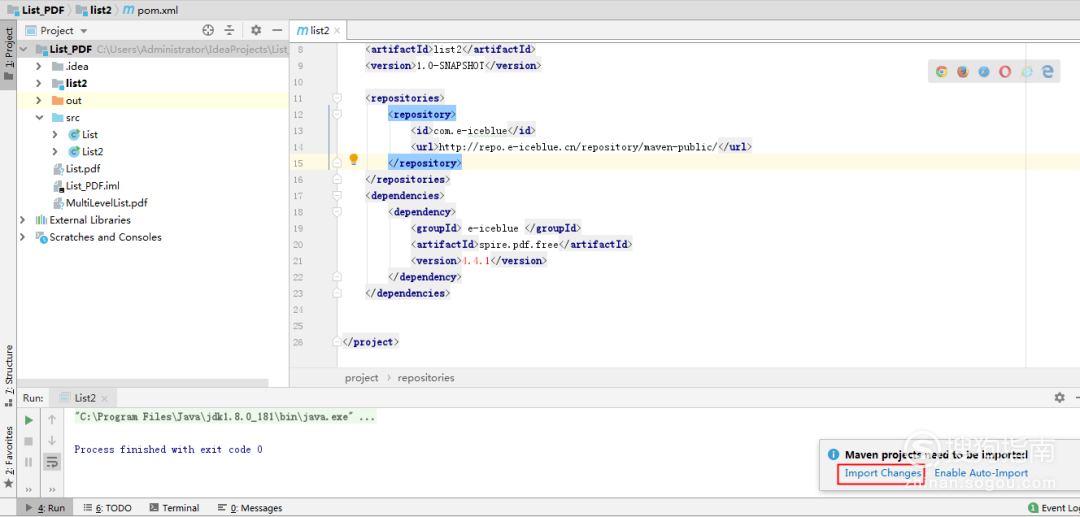Open Project panel gear settings
This screenshot has width=1080, height=517.
click(256, 30)
